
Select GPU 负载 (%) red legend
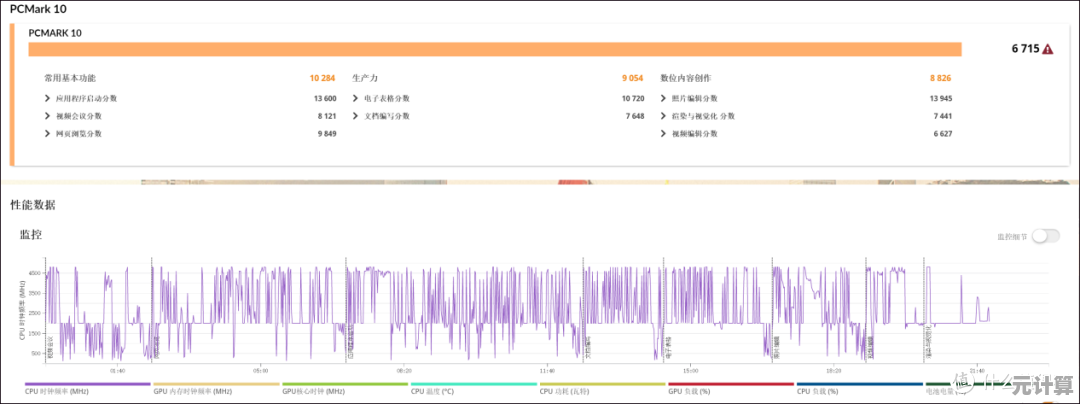[x=729, y=391]
